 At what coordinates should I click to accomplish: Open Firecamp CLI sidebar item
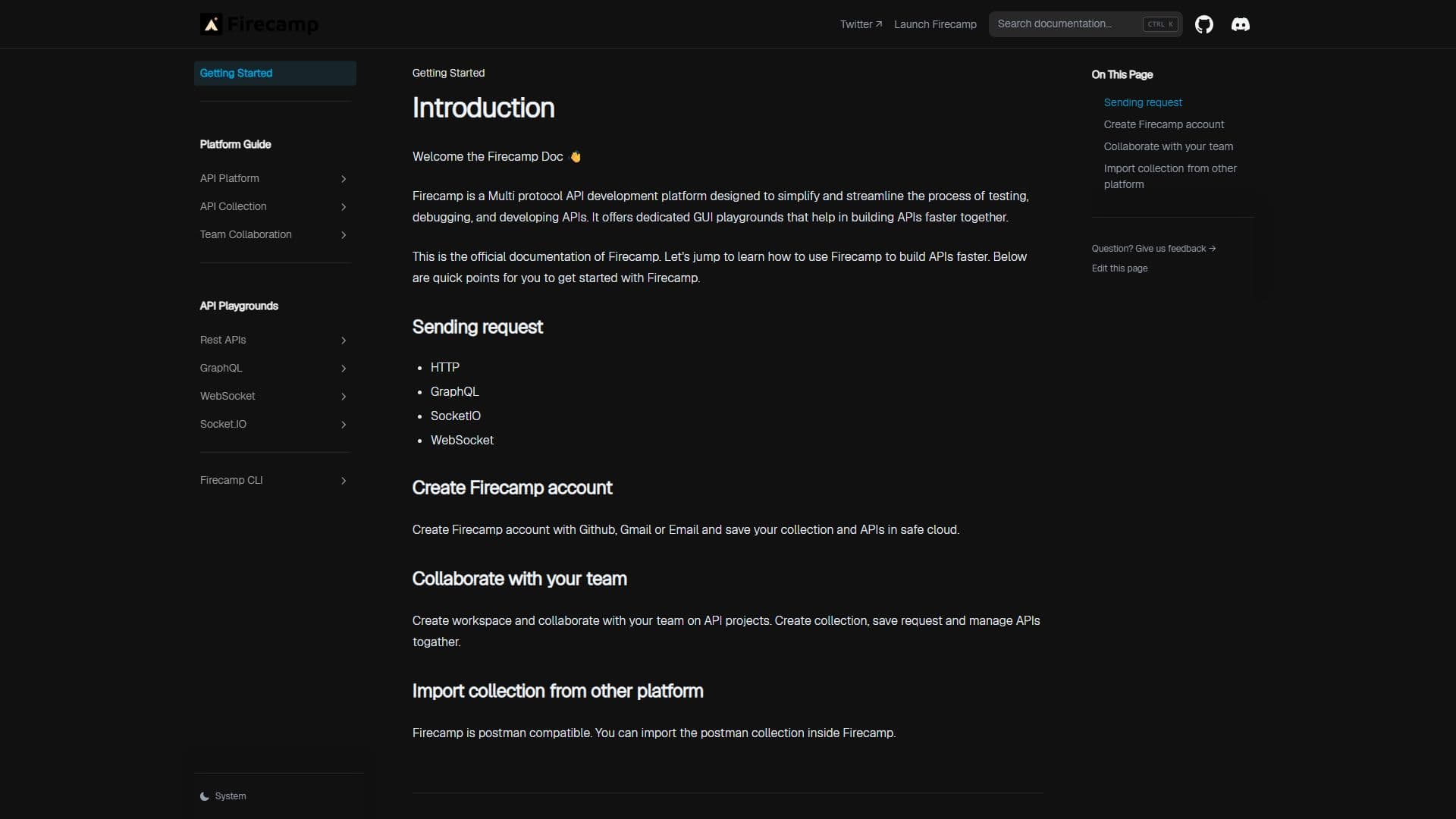275,480
